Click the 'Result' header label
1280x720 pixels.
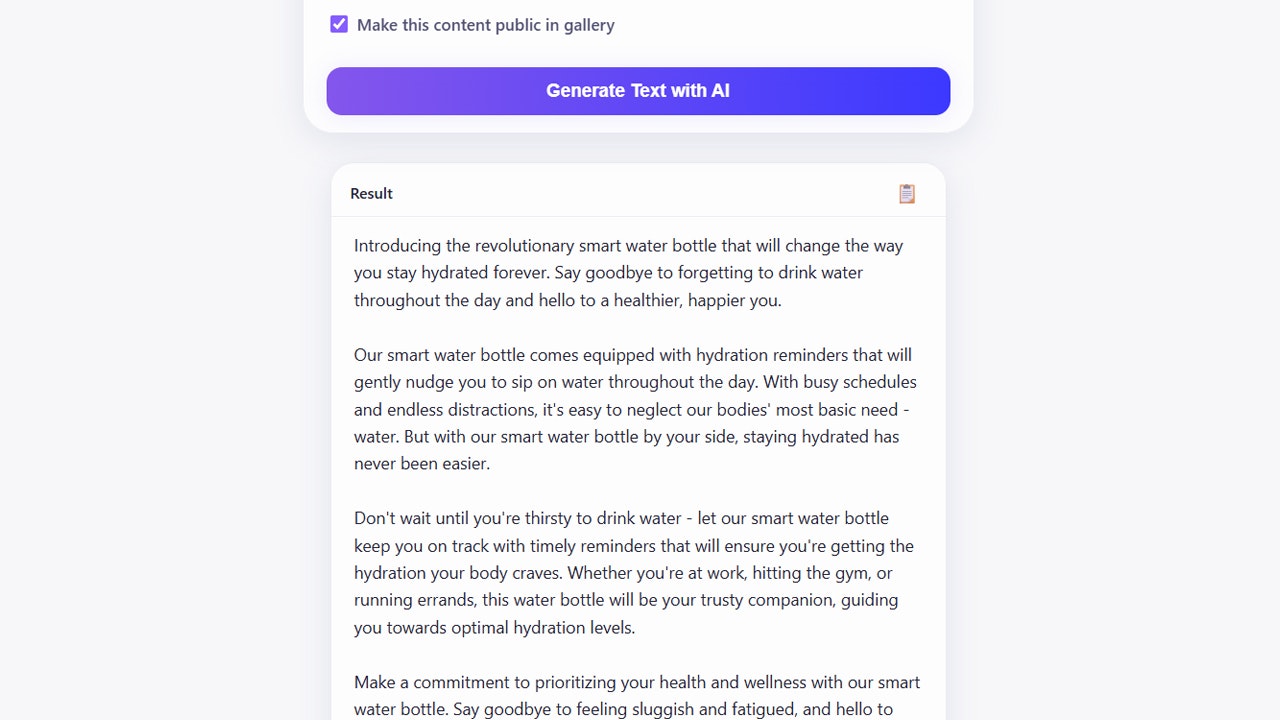coord(371,193)
